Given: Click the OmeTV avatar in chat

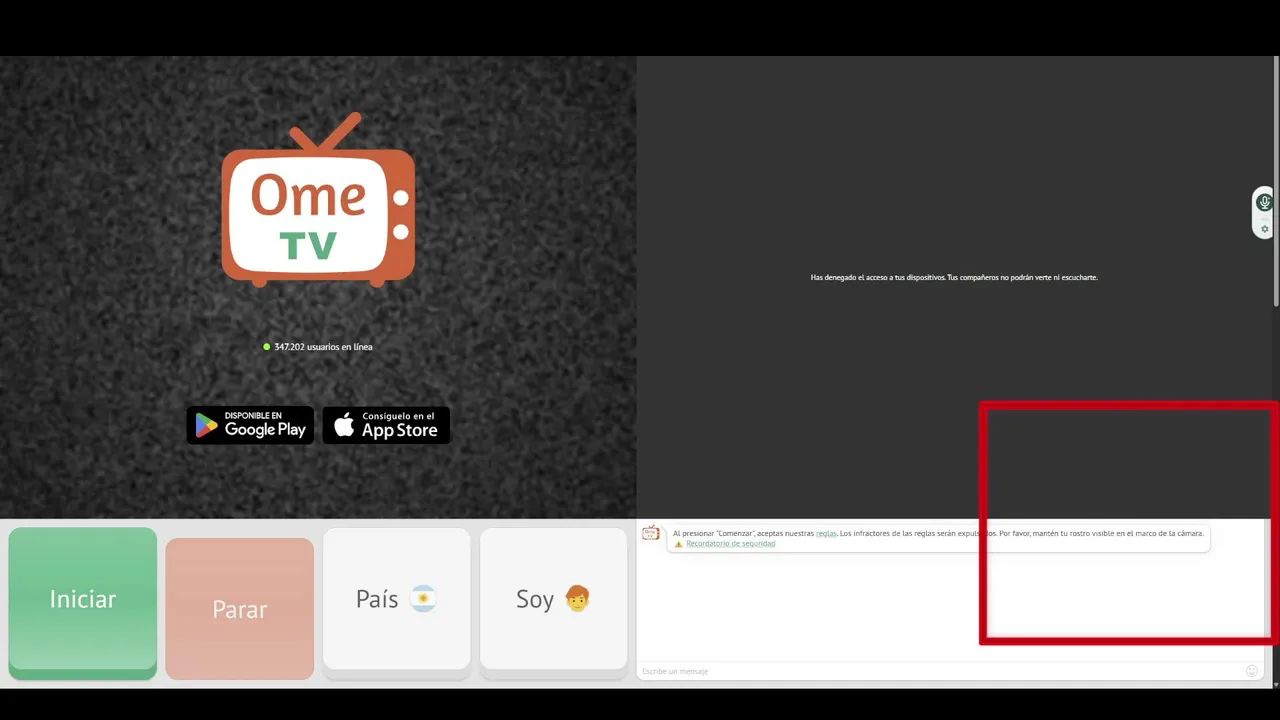Looking at the screenshot, I should (x=651, y=534).
